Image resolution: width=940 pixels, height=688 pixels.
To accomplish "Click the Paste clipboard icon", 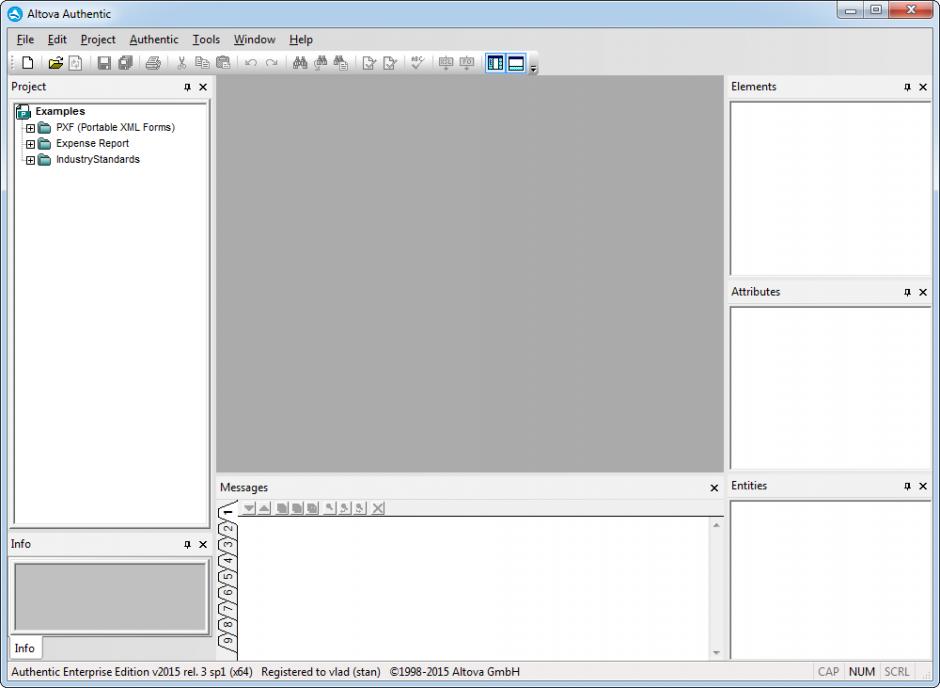I will 223,63.
